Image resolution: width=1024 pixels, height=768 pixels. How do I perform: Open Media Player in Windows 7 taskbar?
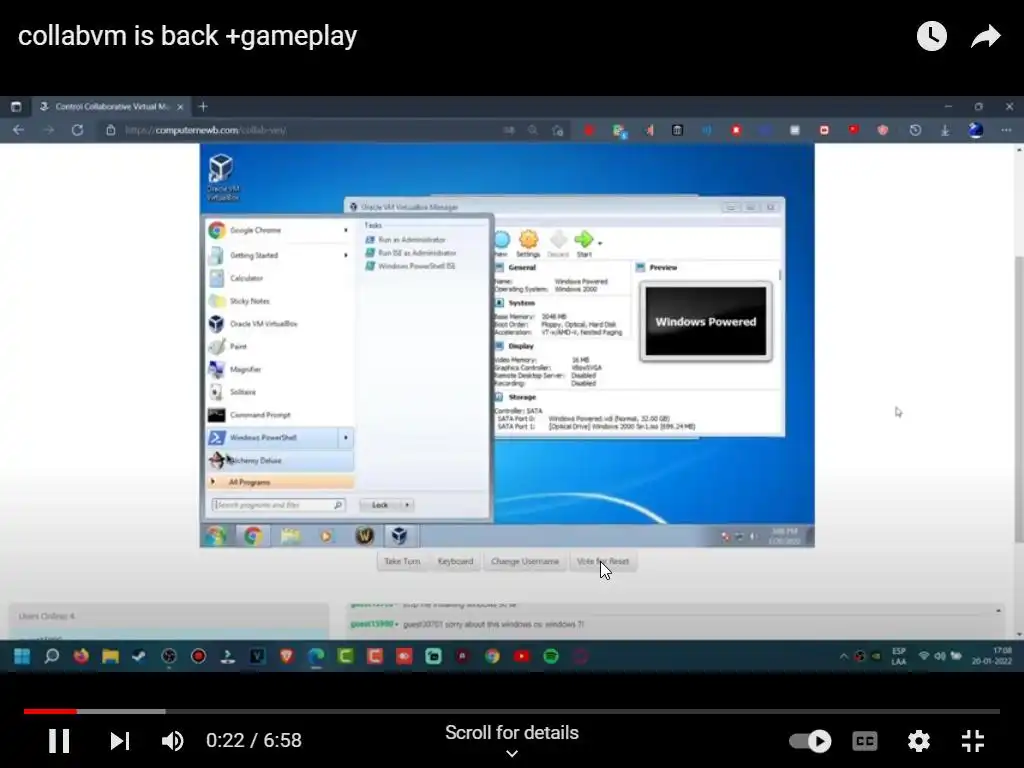[326, 536]
